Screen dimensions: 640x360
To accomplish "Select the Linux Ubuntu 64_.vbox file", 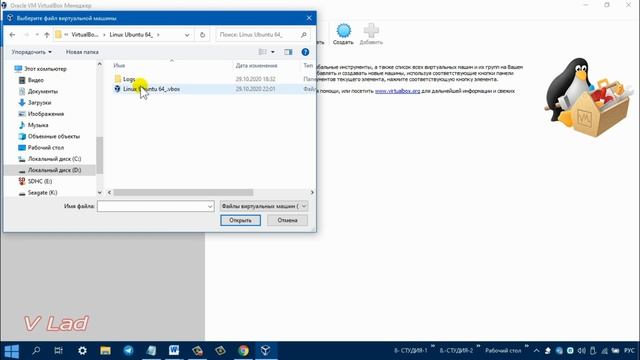I will (151, 89).
